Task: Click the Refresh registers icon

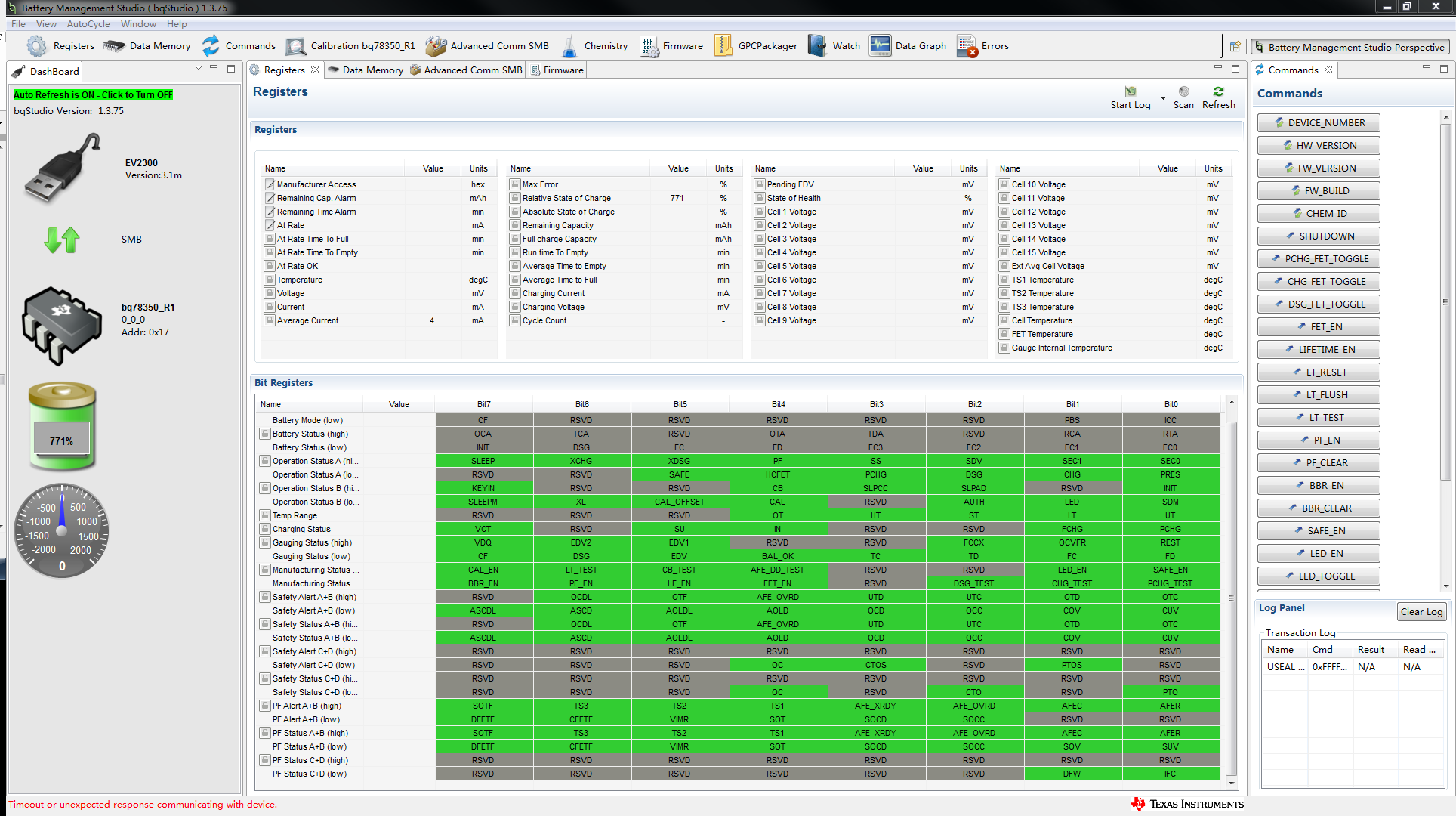Action: click(1218, 92)
